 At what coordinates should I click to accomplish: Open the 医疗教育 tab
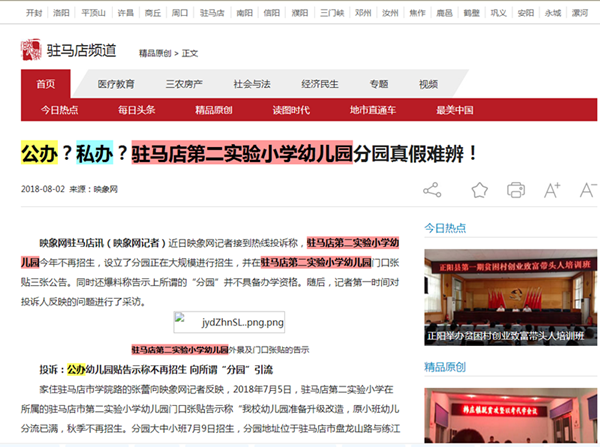(116, 84)
